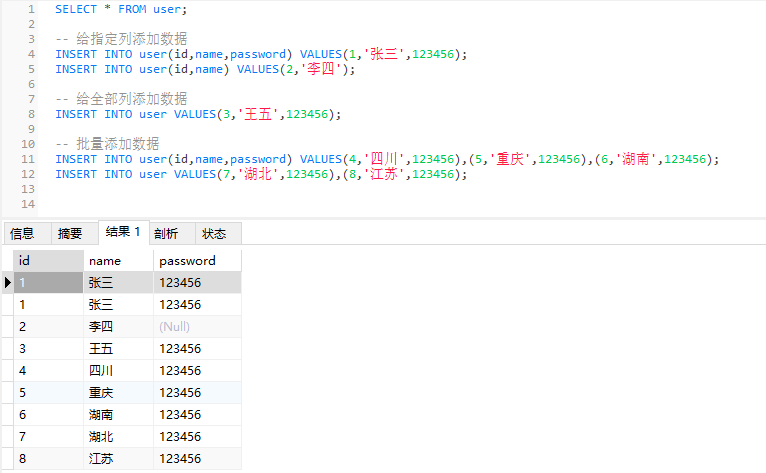The image size is (766, 473).
Task: Click '四川' string on line 11
Action: tap(383, 159)
